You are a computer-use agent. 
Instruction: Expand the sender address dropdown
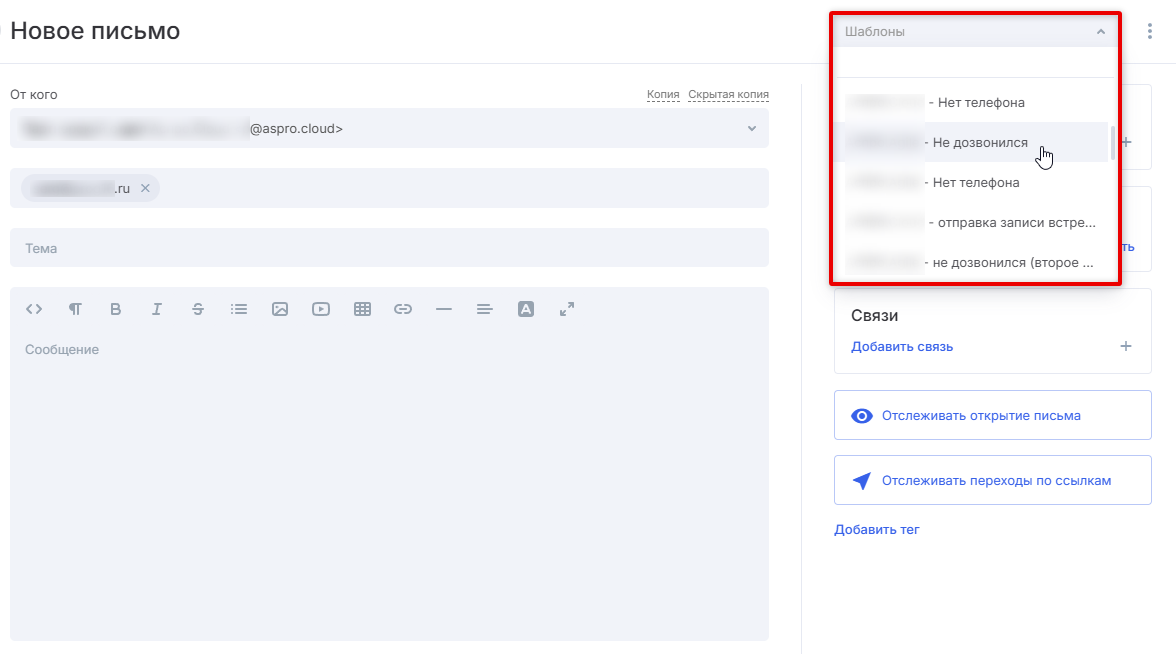pyautogui.click(x=752, y=128)
